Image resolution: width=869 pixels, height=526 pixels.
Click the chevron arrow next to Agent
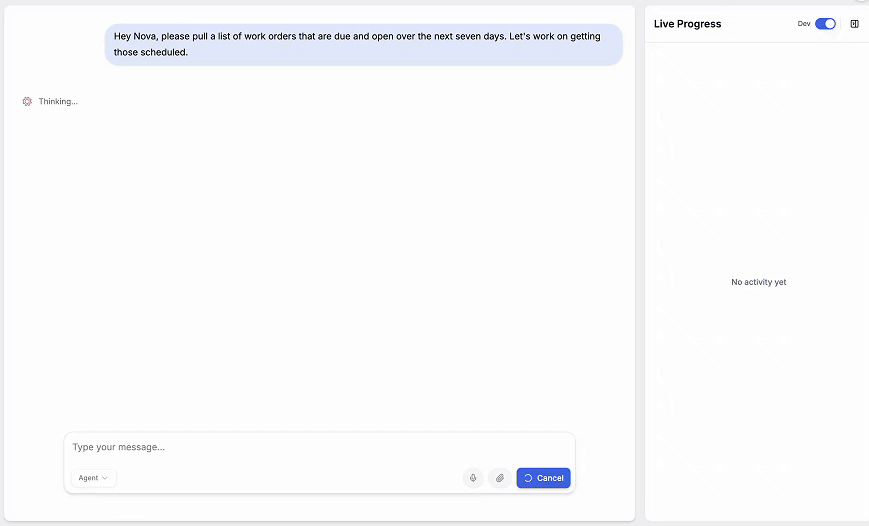[105, 478]
